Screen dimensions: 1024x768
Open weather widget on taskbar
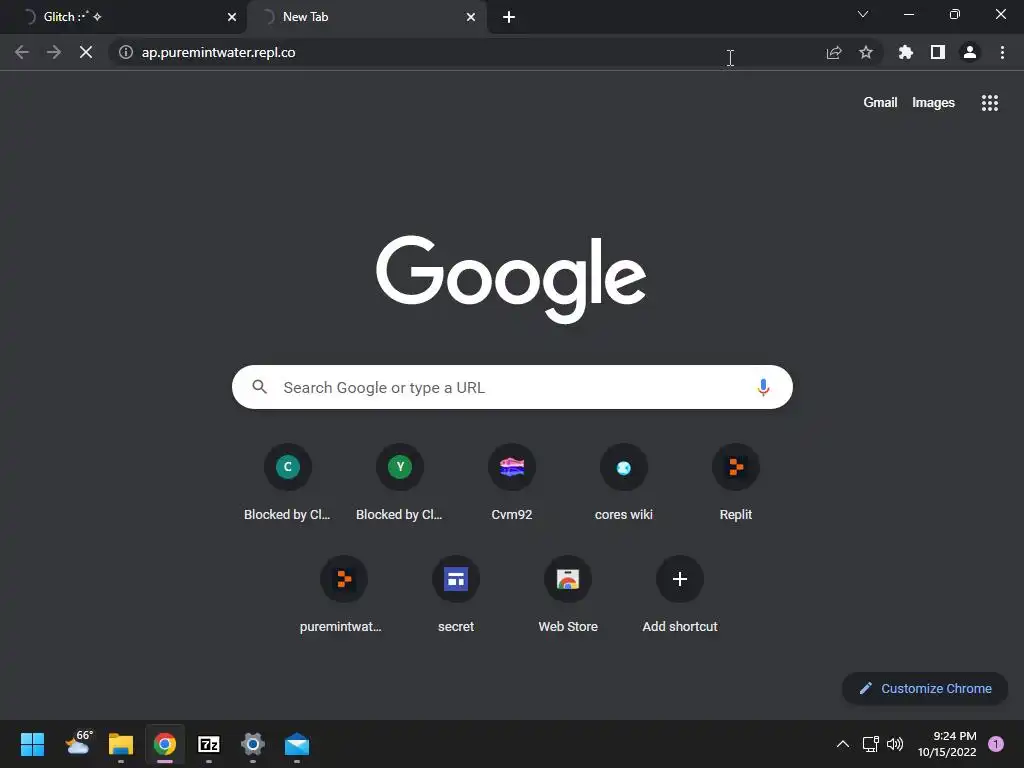click(x=79, y=743)
